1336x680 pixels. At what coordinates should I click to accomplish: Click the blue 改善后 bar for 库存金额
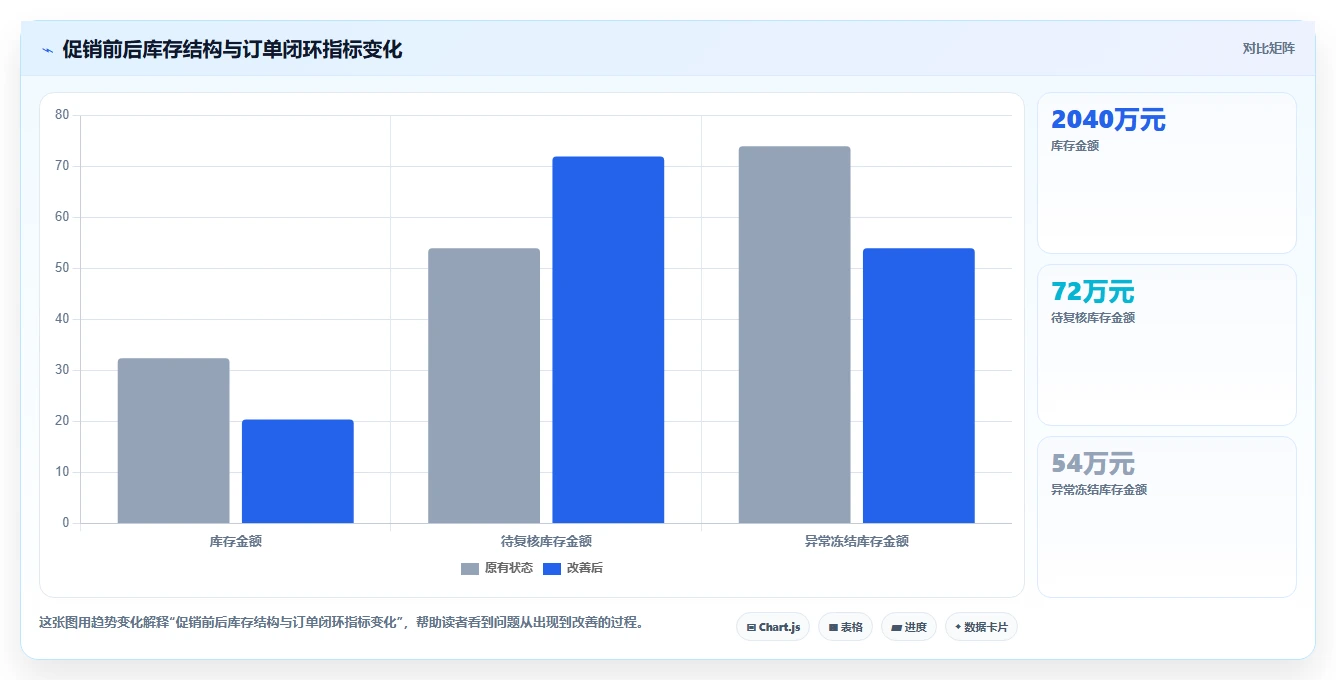[x=298, y=471]
